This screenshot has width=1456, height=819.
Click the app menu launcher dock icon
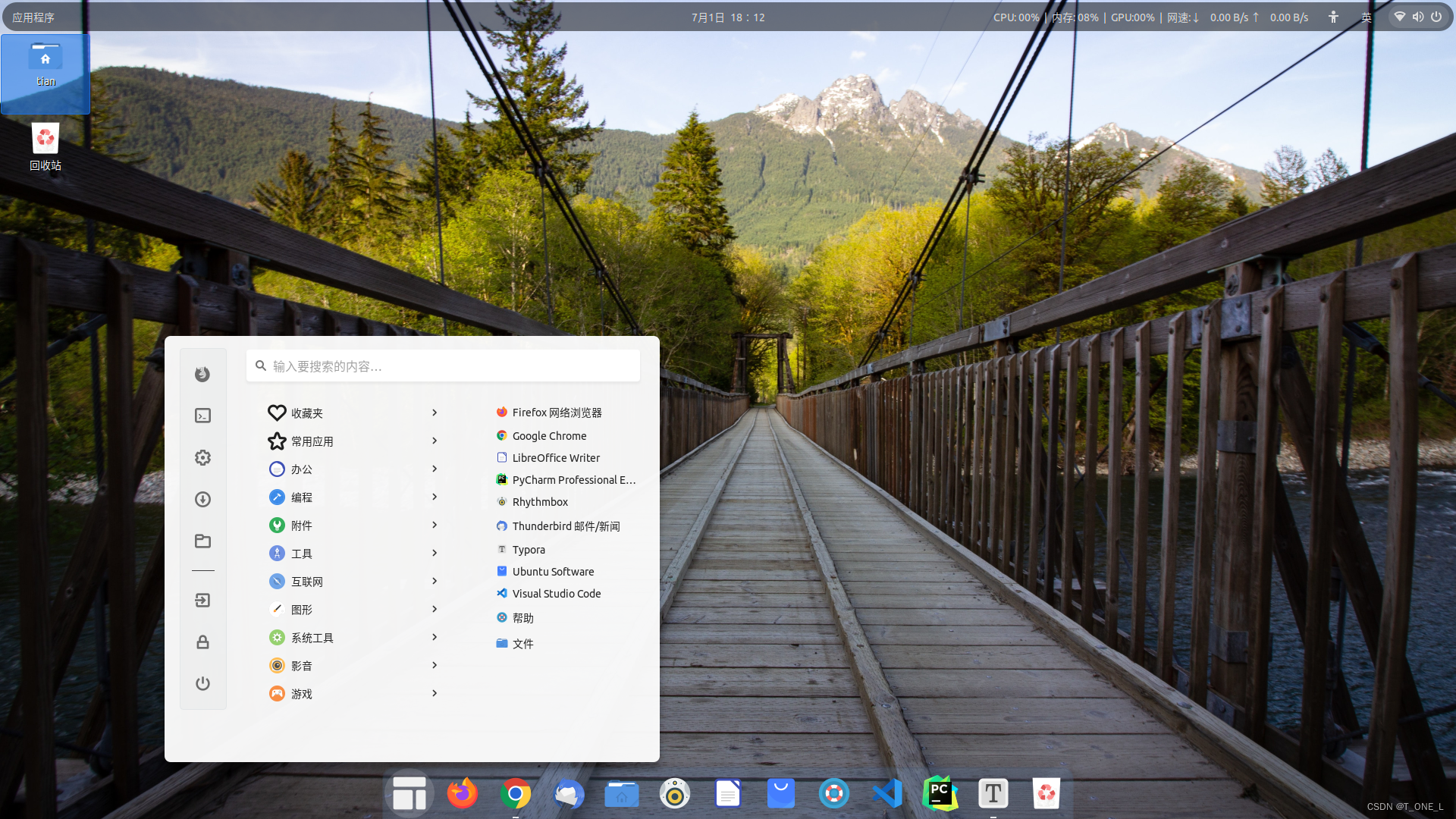click(x=409, y=794)
